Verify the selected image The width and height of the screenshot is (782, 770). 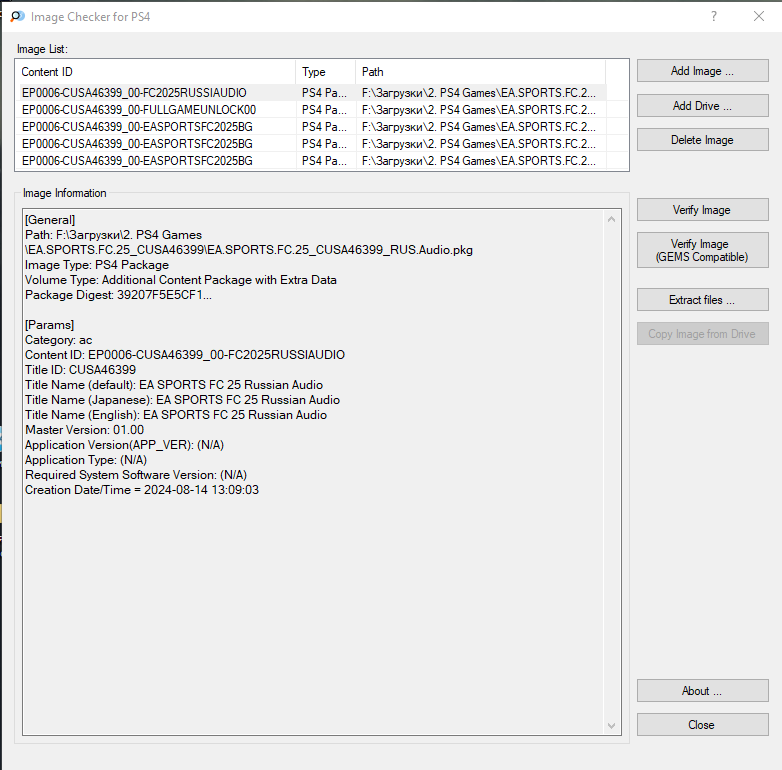[702, 210]
